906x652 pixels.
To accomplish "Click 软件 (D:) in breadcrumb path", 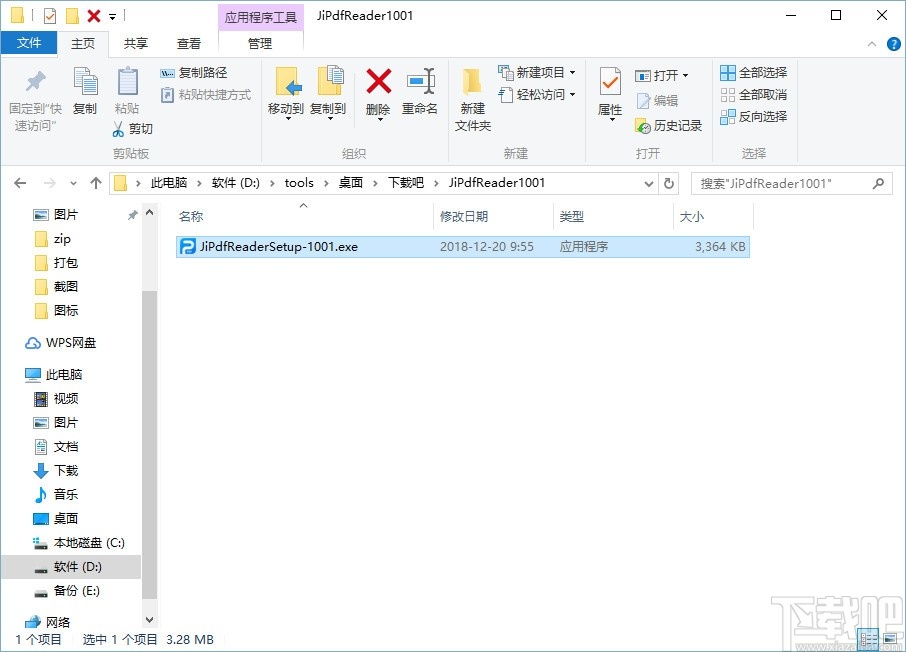I will point(236,183).
